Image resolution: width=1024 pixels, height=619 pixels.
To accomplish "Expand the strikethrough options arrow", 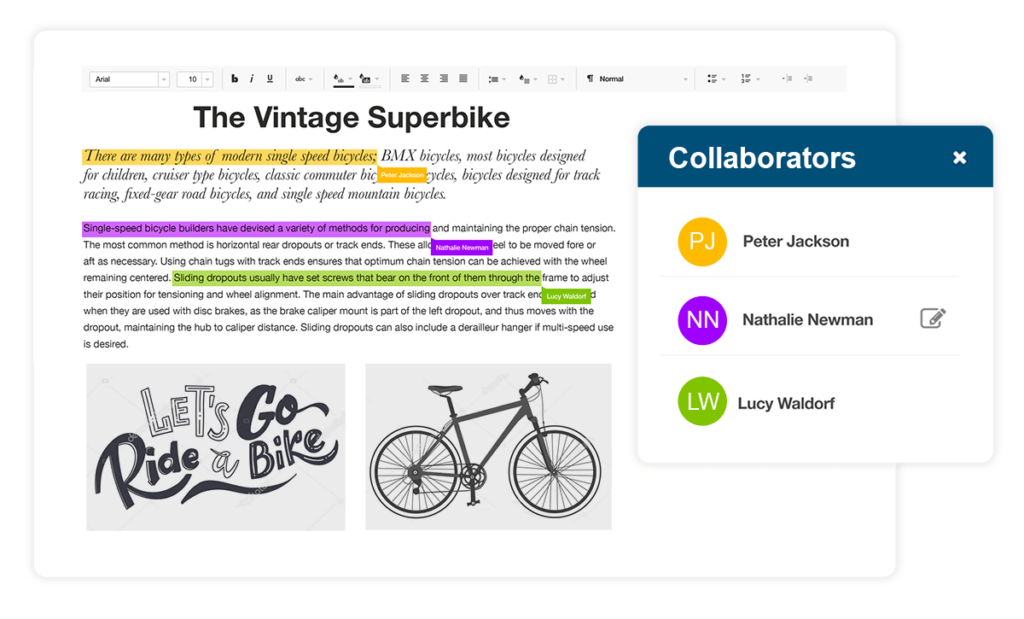I will coord(311,80).
